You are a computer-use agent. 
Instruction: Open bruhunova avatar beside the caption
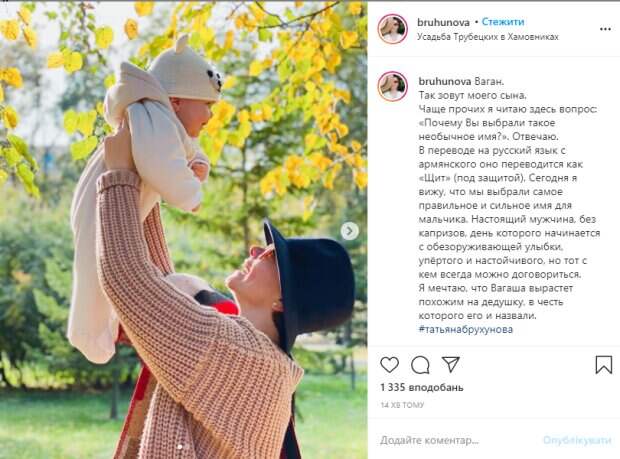(x=392, y=87)
